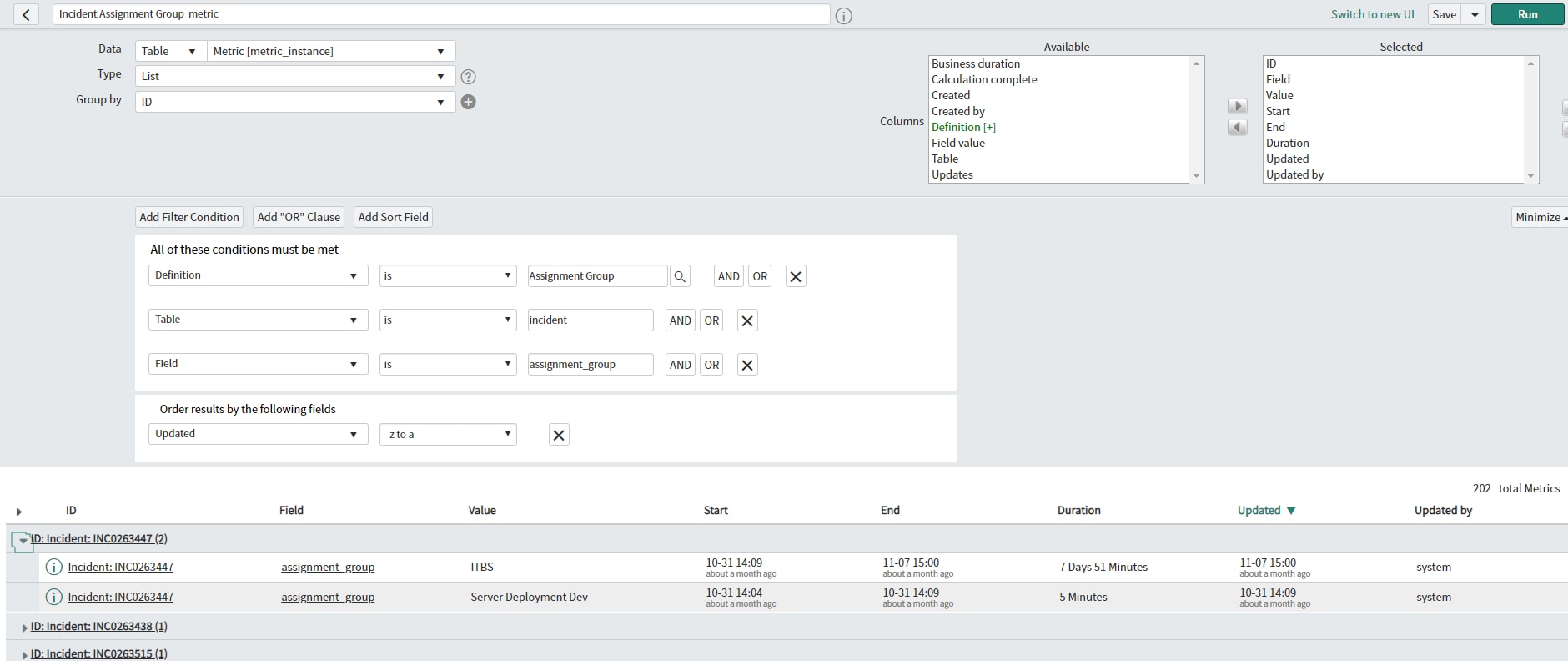Open Data source type Table dropdown

pos(170,51)
